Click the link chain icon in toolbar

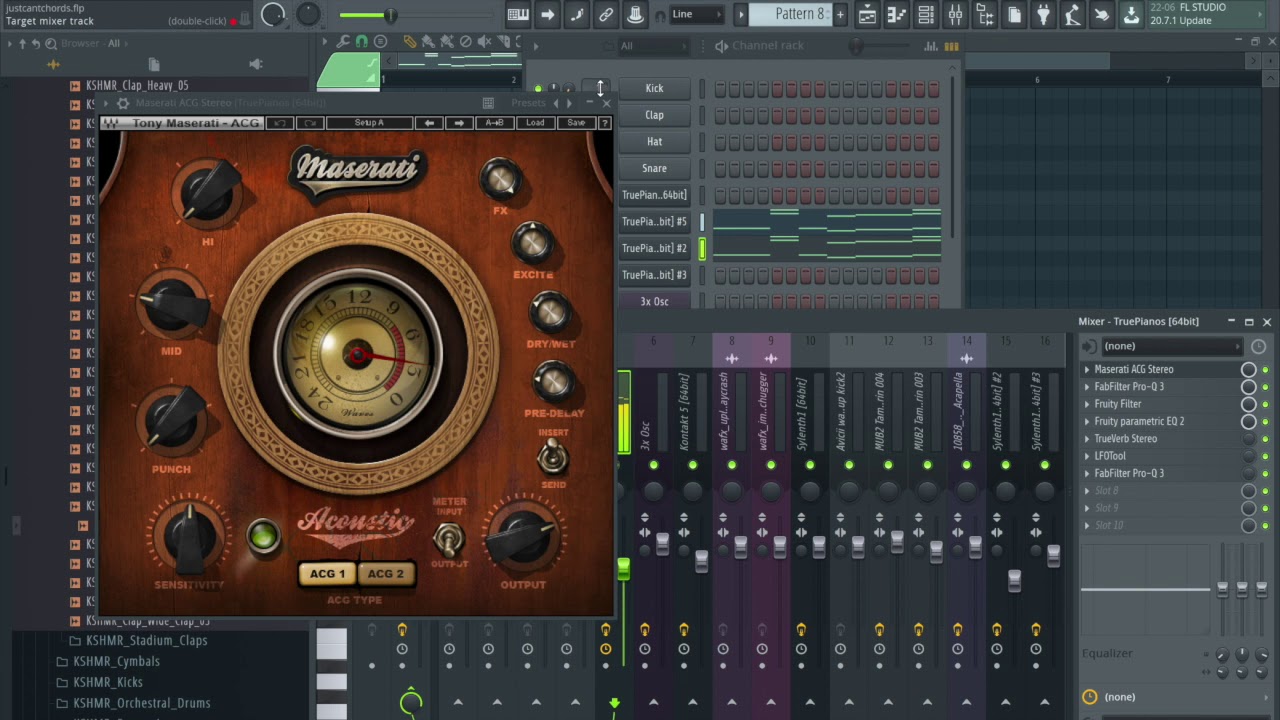[x=606, y=14]
